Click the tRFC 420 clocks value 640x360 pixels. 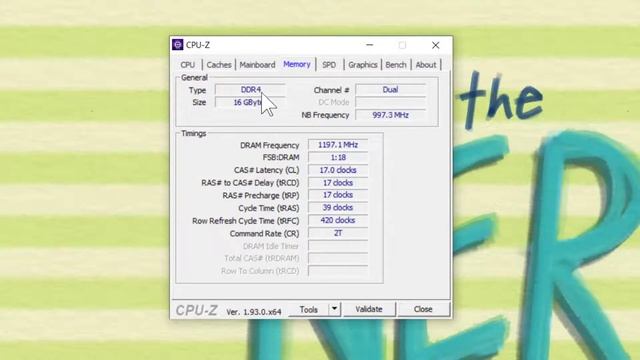(x=338, y=220)
